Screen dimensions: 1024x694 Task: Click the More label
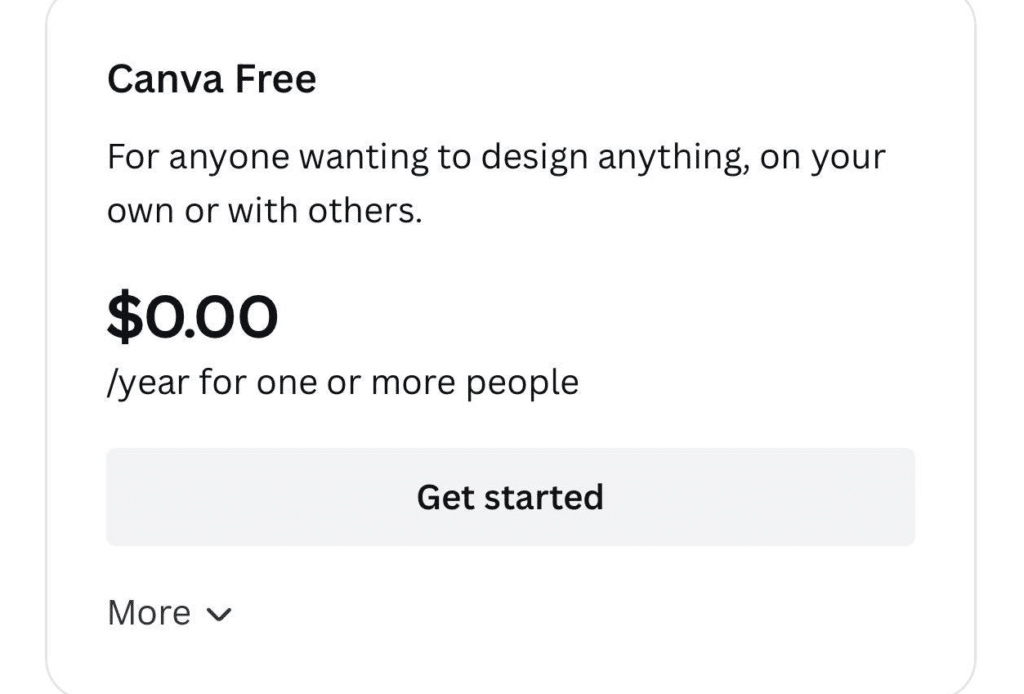coord(147,611)
